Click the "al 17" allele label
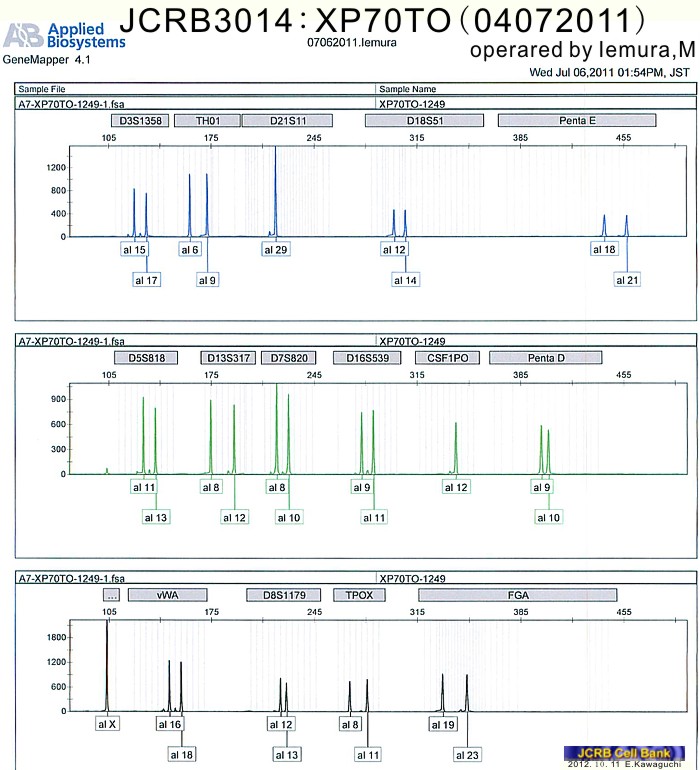 pyautogui.click(x=146, y=280)
